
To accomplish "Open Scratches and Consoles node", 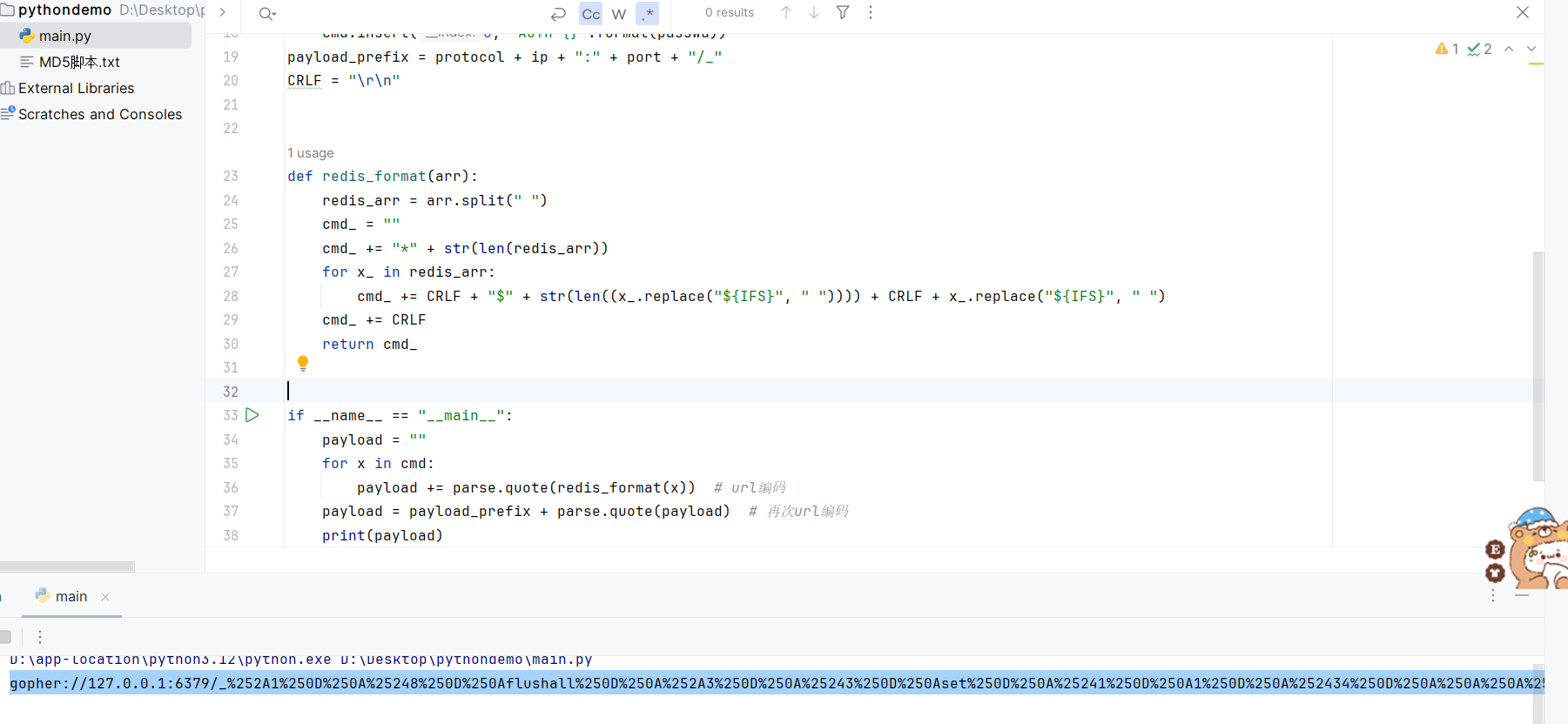I will pyautogui.click(x=100, y=114).
